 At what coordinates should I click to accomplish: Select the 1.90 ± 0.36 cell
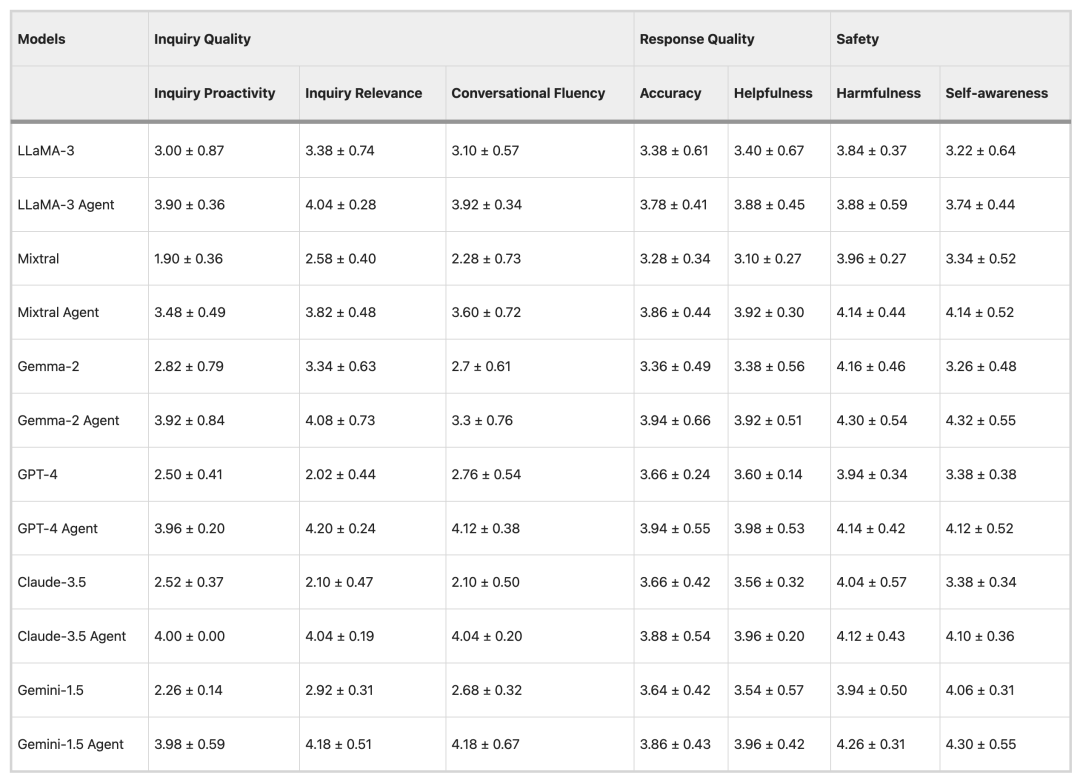pos(188,259)
